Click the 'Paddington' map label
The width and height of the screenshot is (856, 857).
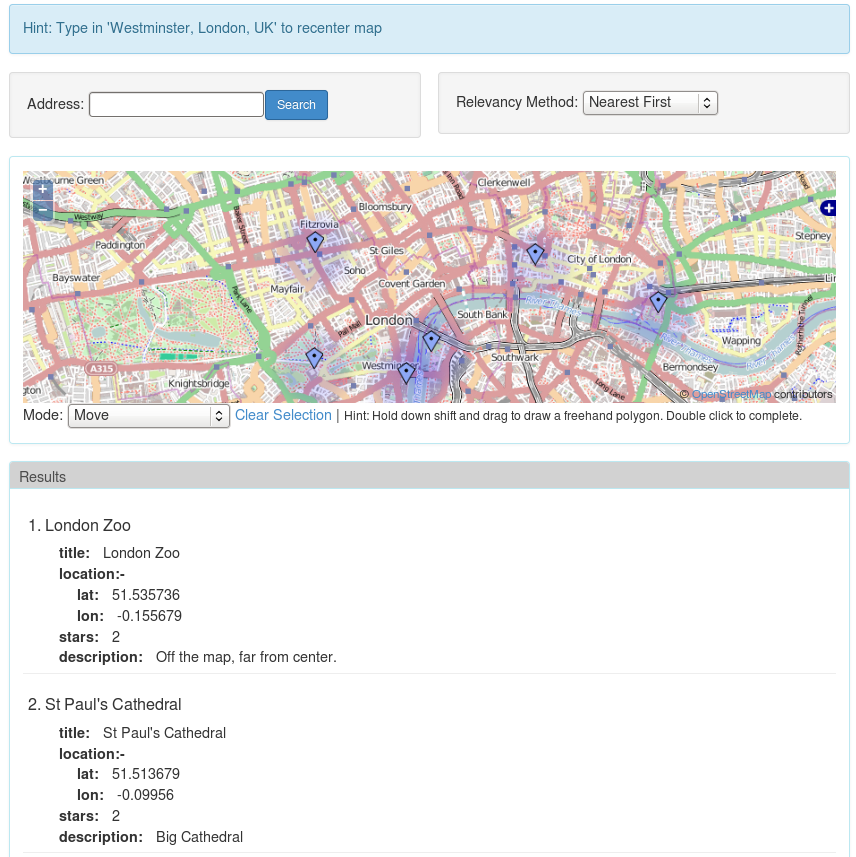pos(120,245)
